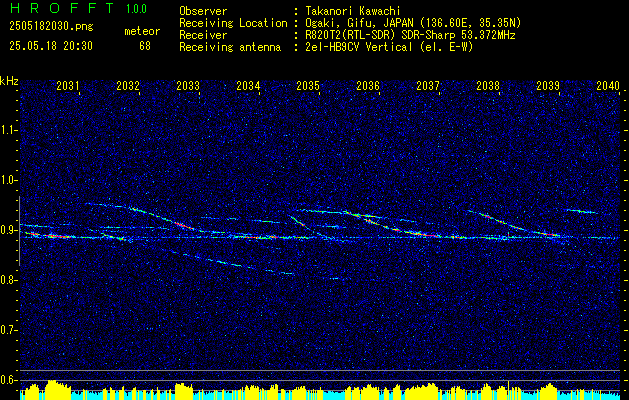This screenshot has width=629, height=400.
Task: Click the Receiving Location label
Action: click(233, 23)
